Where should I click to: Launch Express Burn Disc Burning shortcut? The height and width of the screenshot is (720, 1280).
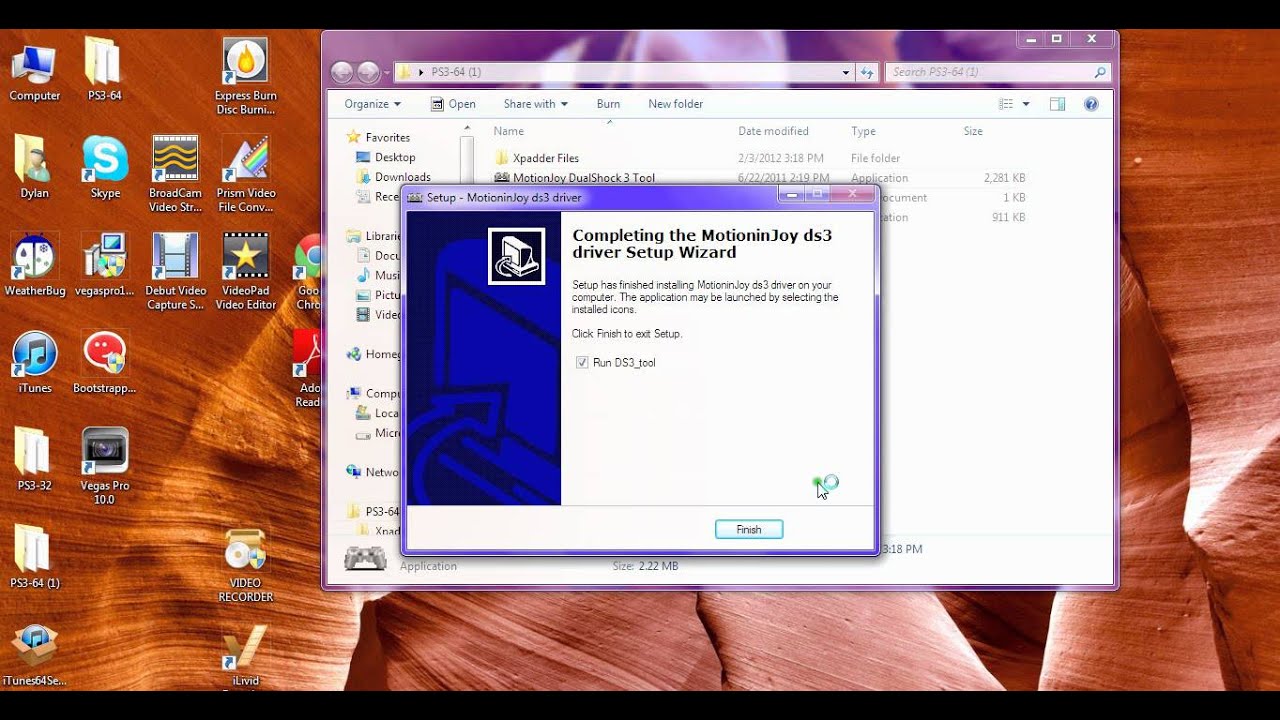click(245, 77)
